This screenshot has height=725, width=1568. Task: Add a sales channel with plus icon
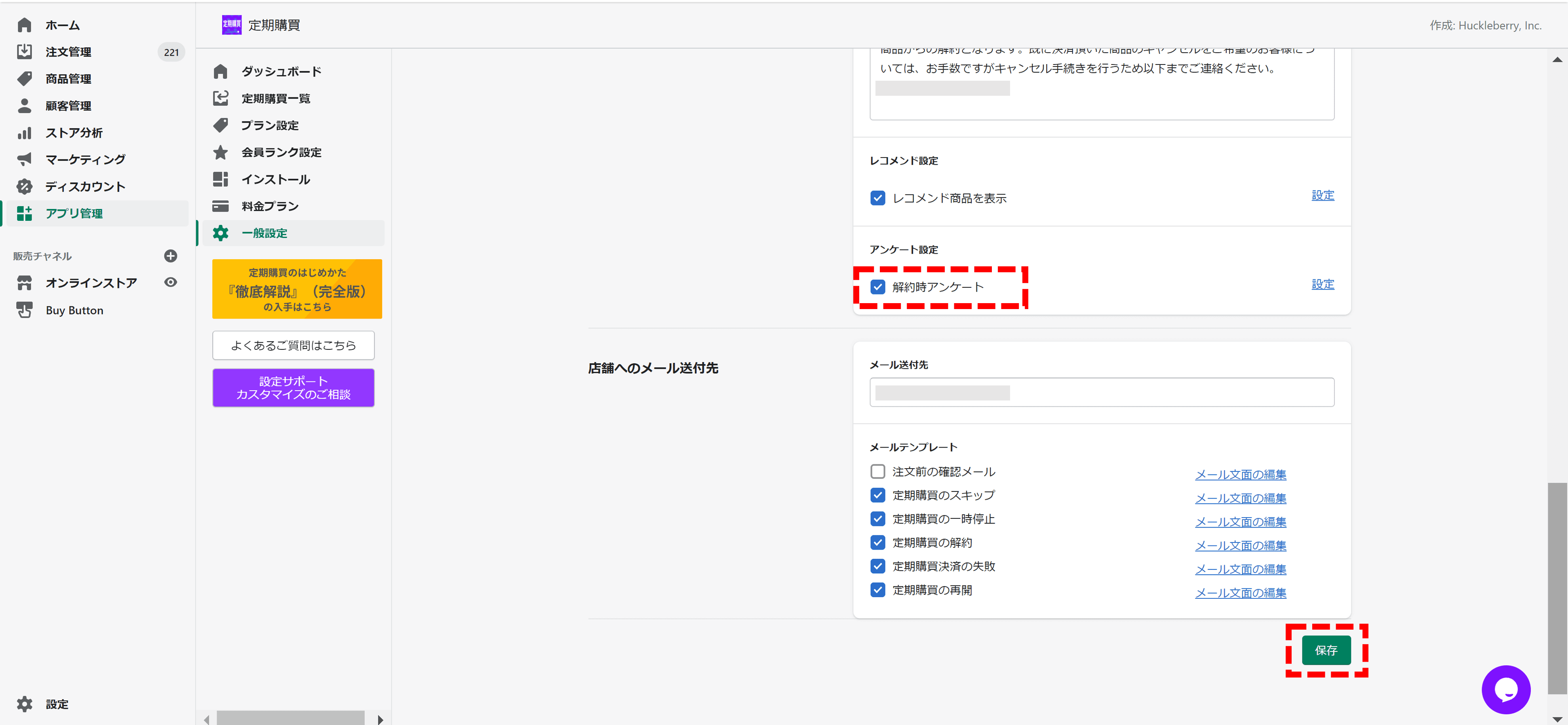(x=170, y=256)
